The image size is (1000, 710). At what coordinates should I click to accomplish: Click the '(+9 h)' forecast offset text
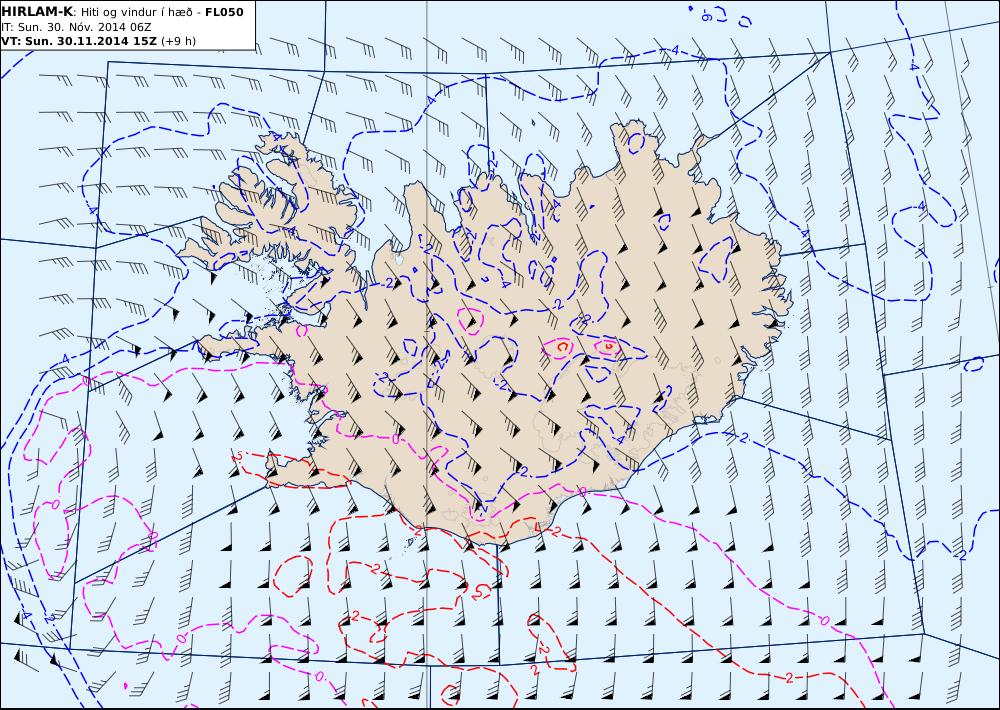coord(179,41)
